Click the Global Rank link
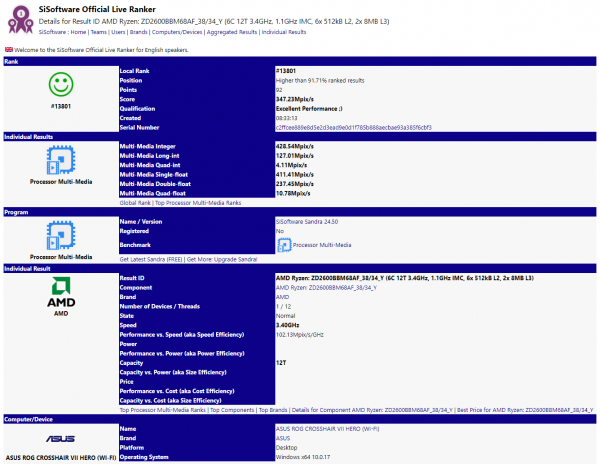 coord(137,203)
